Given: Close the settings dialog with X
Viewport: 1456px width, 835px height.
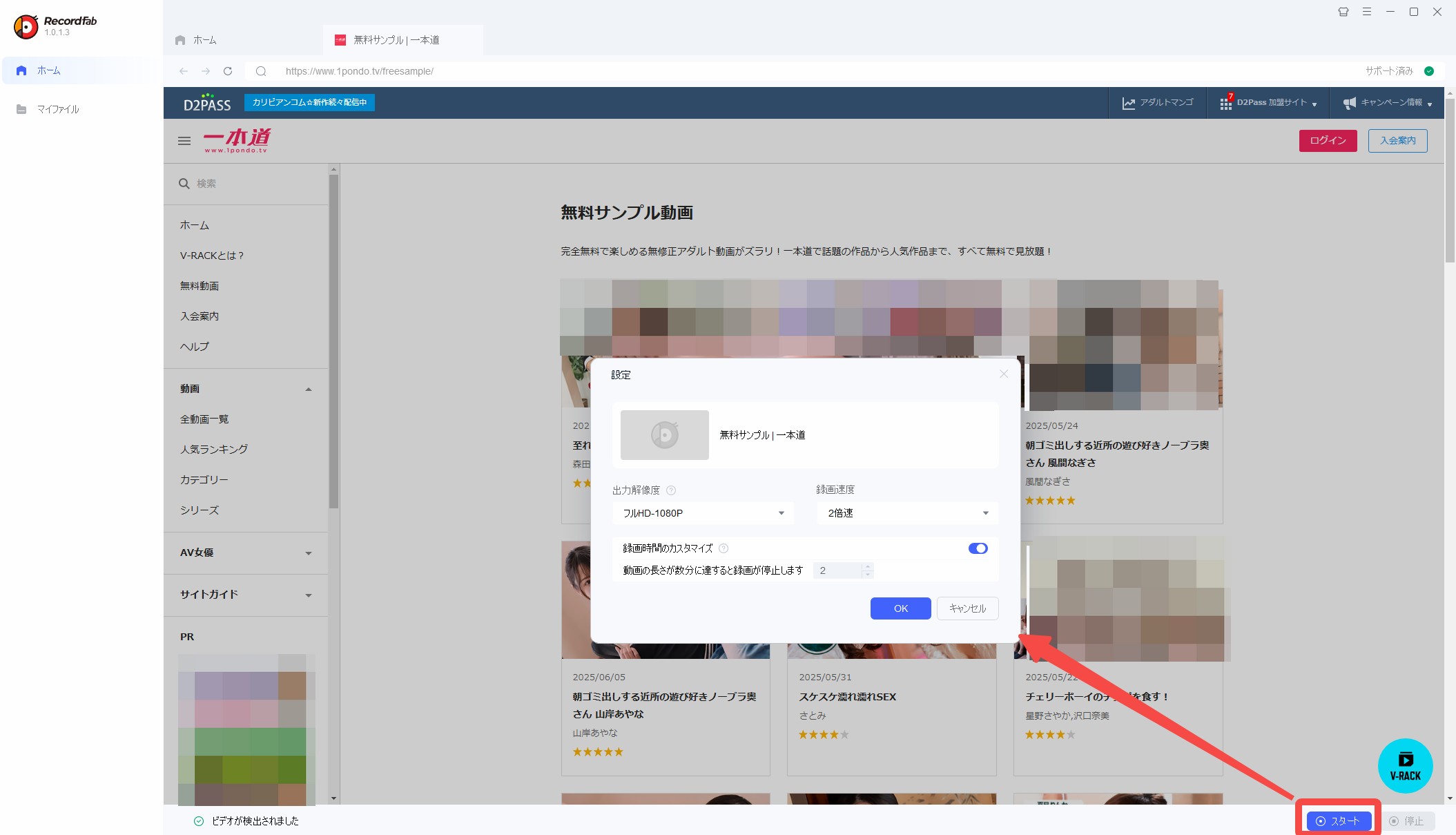Looking at the screenshot, I should 1004,374.
